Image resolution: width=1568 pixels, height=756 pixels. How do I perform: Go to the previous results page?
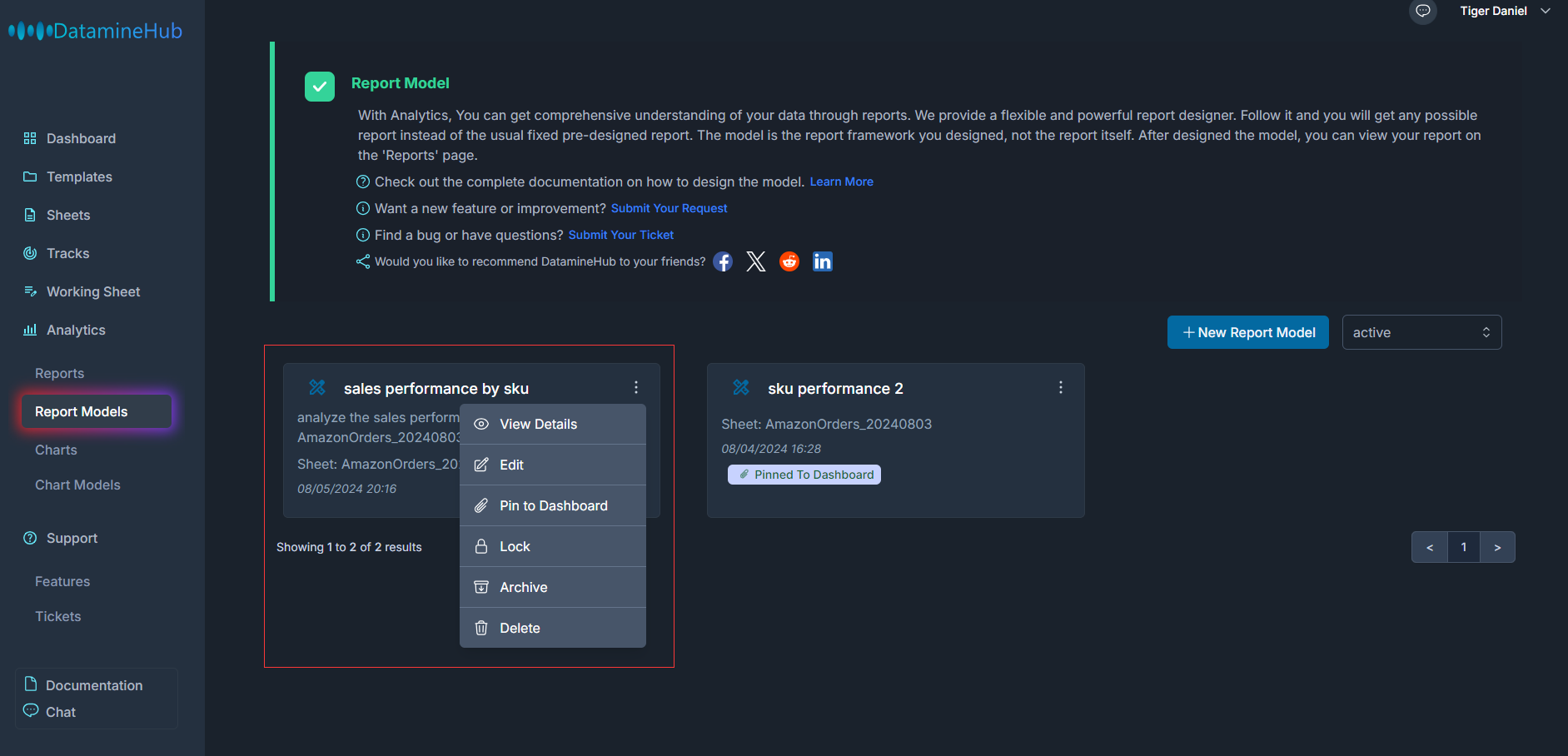tap(1430, 547)
